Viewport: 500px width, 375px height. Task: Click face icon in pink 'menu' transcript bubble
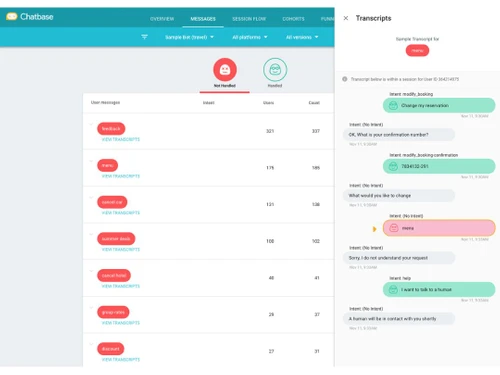coord(394,228)
